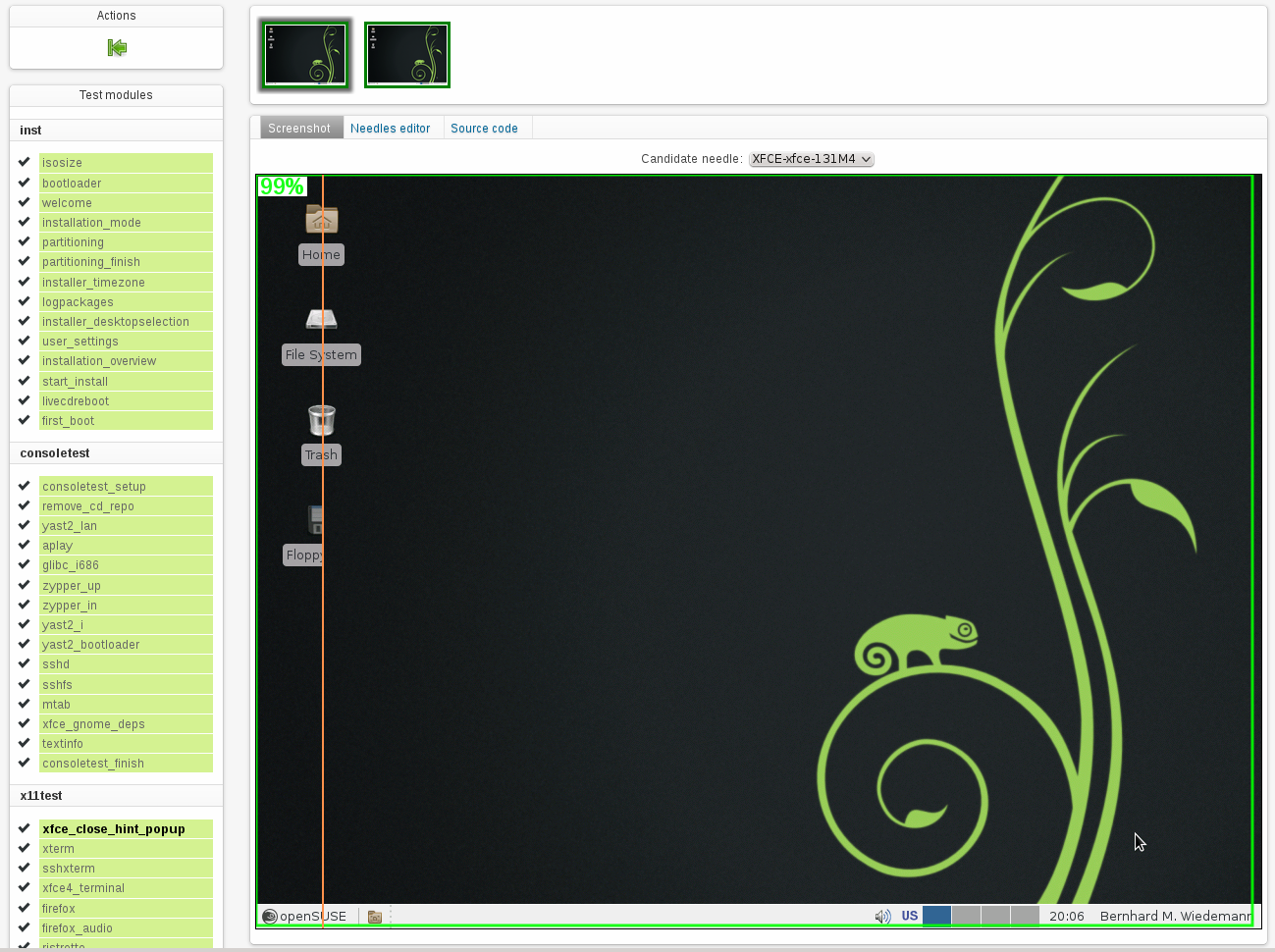Select the sshfs module
Screen dimensions: 1275x952
[126, 685]
